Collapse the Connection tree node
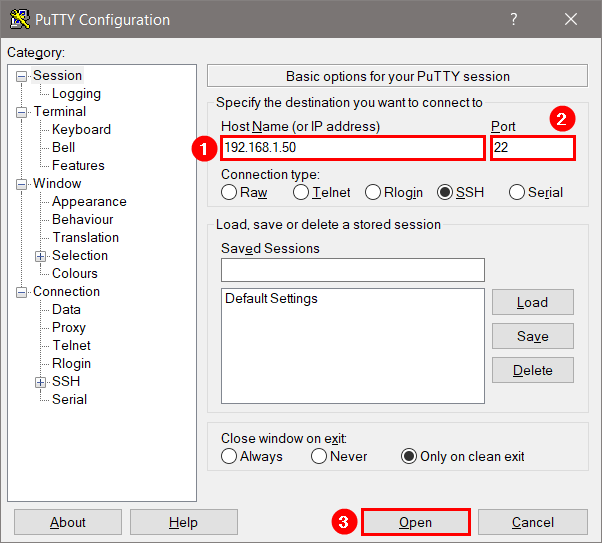The image size is (602, 543). pos(22,292)
